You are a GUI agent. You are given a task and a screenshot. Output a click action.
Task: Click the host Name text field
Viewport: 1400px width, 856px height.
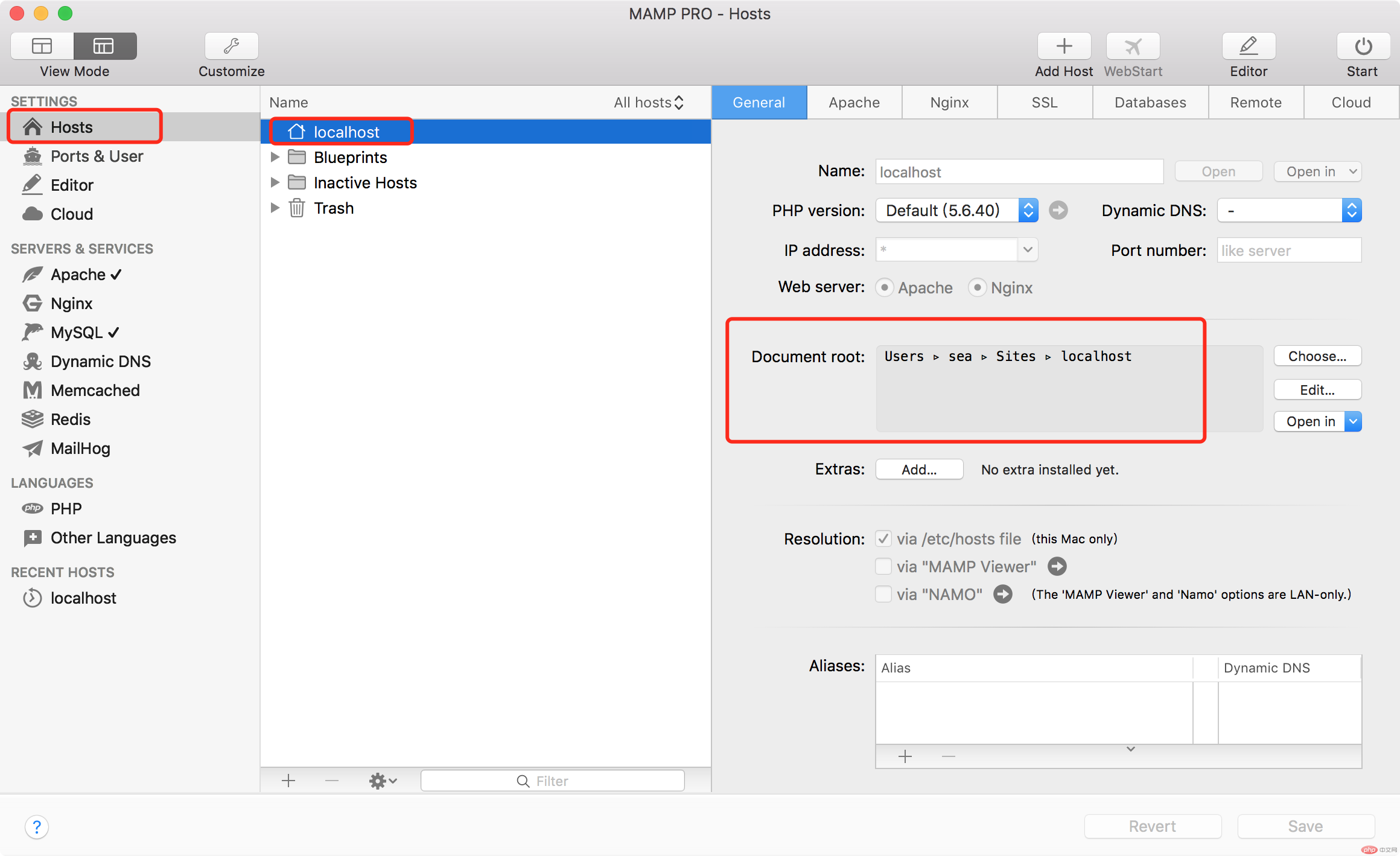click(x=1020, y=171)
